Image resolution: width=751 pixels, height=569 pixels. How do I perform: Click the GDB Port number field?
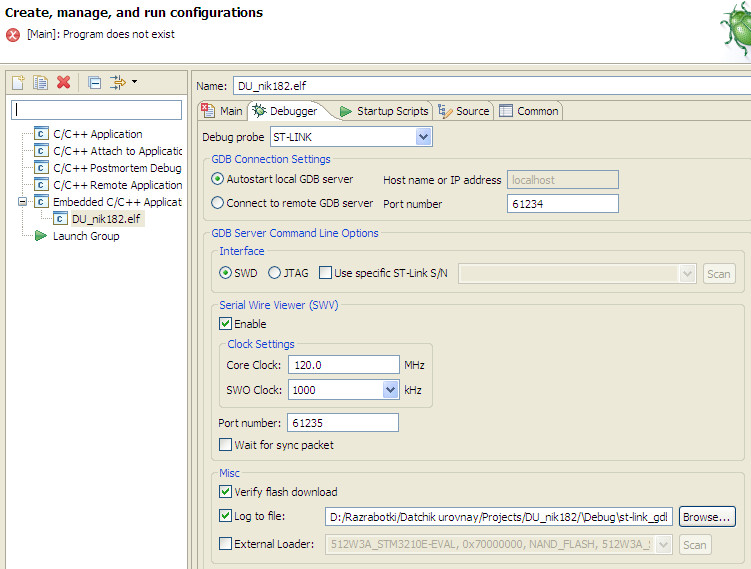[x=562, y=204]
